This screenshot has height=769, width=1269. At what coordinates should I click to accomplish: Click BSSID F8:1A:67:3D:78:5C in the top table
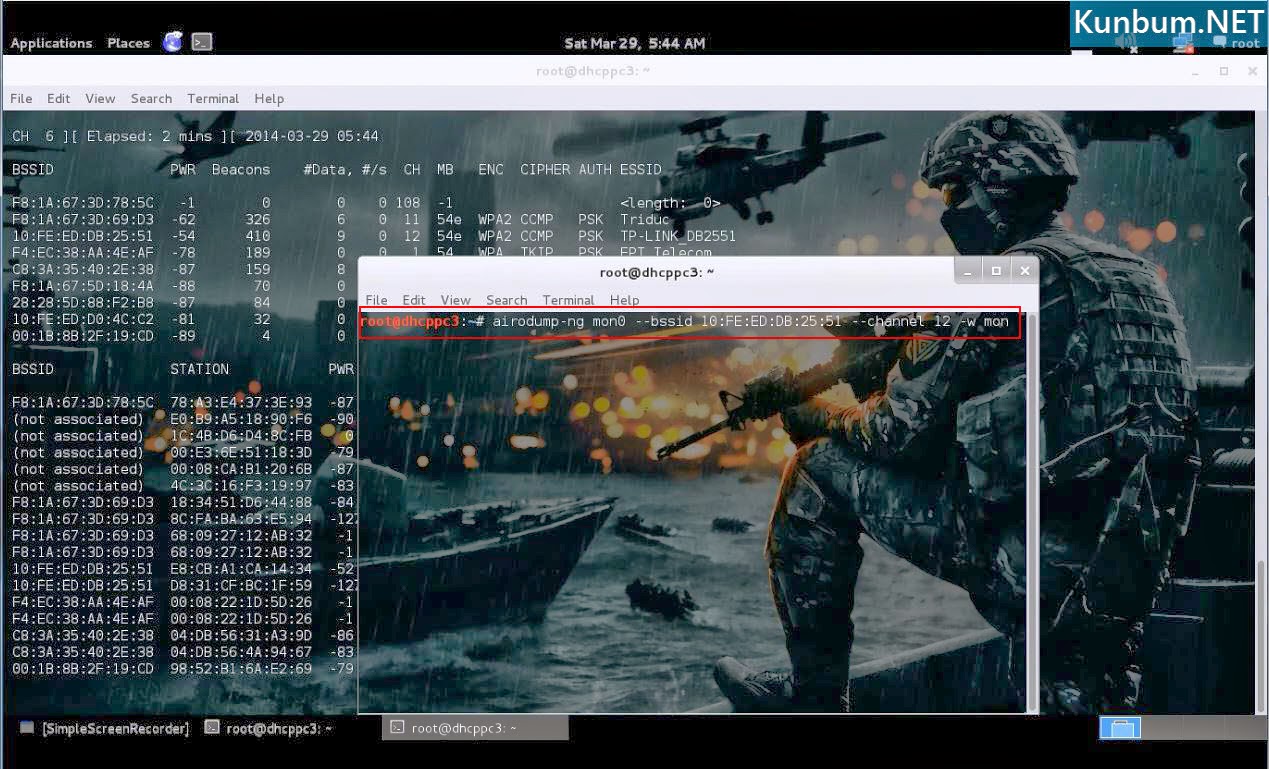pyautogui.click(x=83, y=203)
